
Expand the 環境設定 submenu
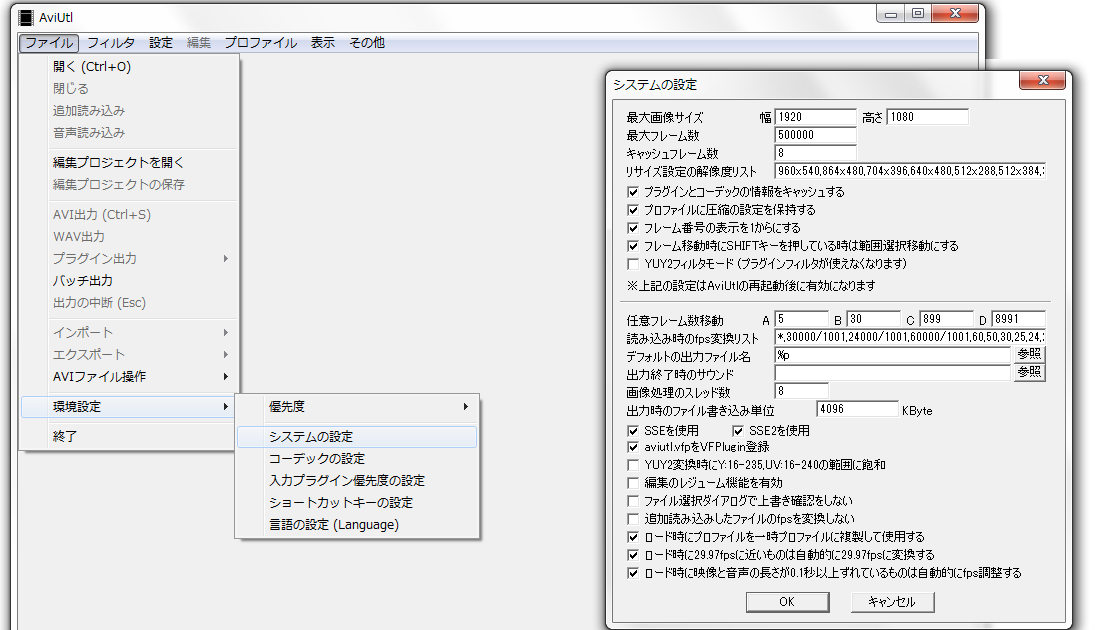[127, 407]
